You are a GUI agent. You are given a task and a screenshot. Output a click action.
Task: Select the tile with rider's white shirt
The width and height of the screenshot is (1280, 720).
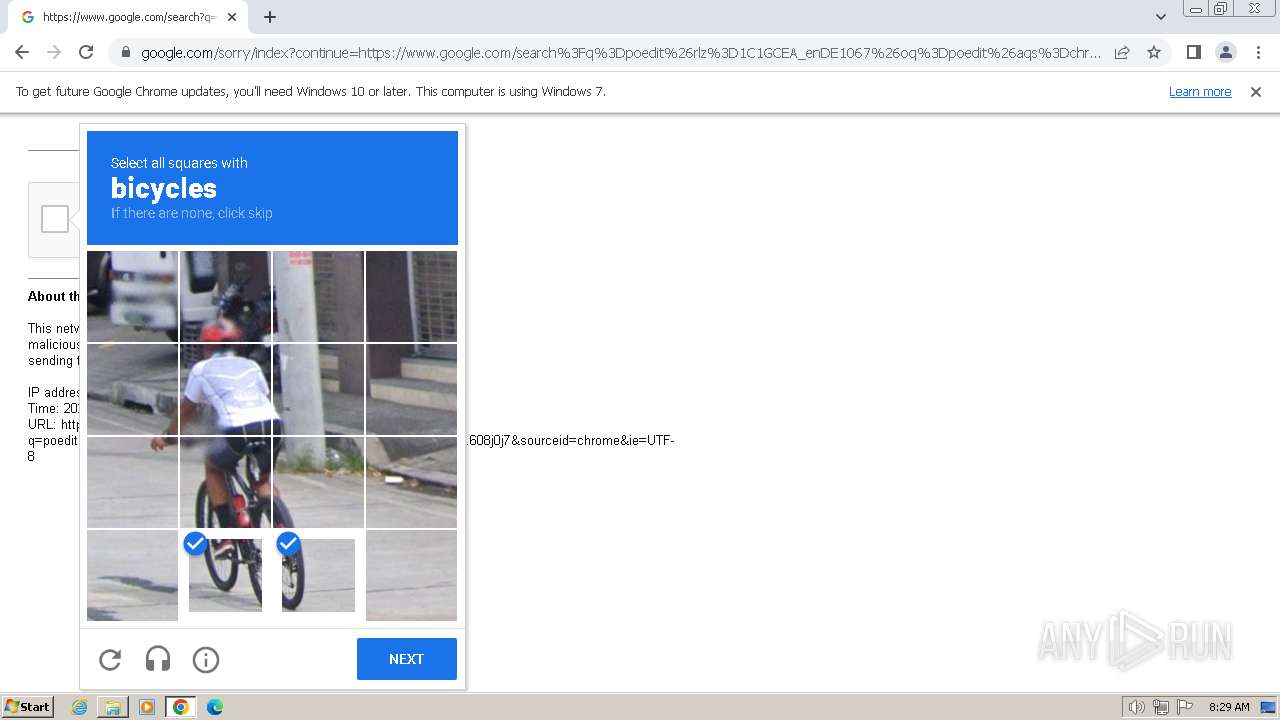click(225, 389)
